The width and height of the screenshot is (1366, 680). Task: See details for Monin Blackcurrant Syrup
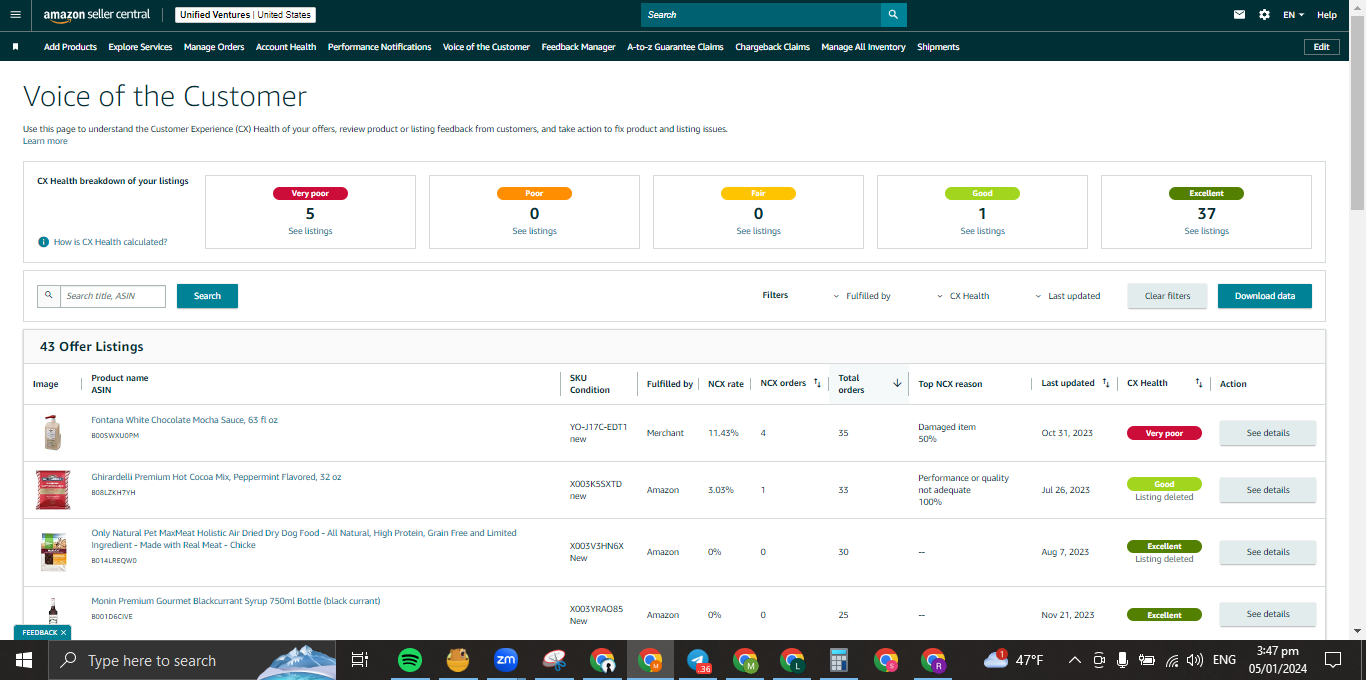tap(1268, 614)
